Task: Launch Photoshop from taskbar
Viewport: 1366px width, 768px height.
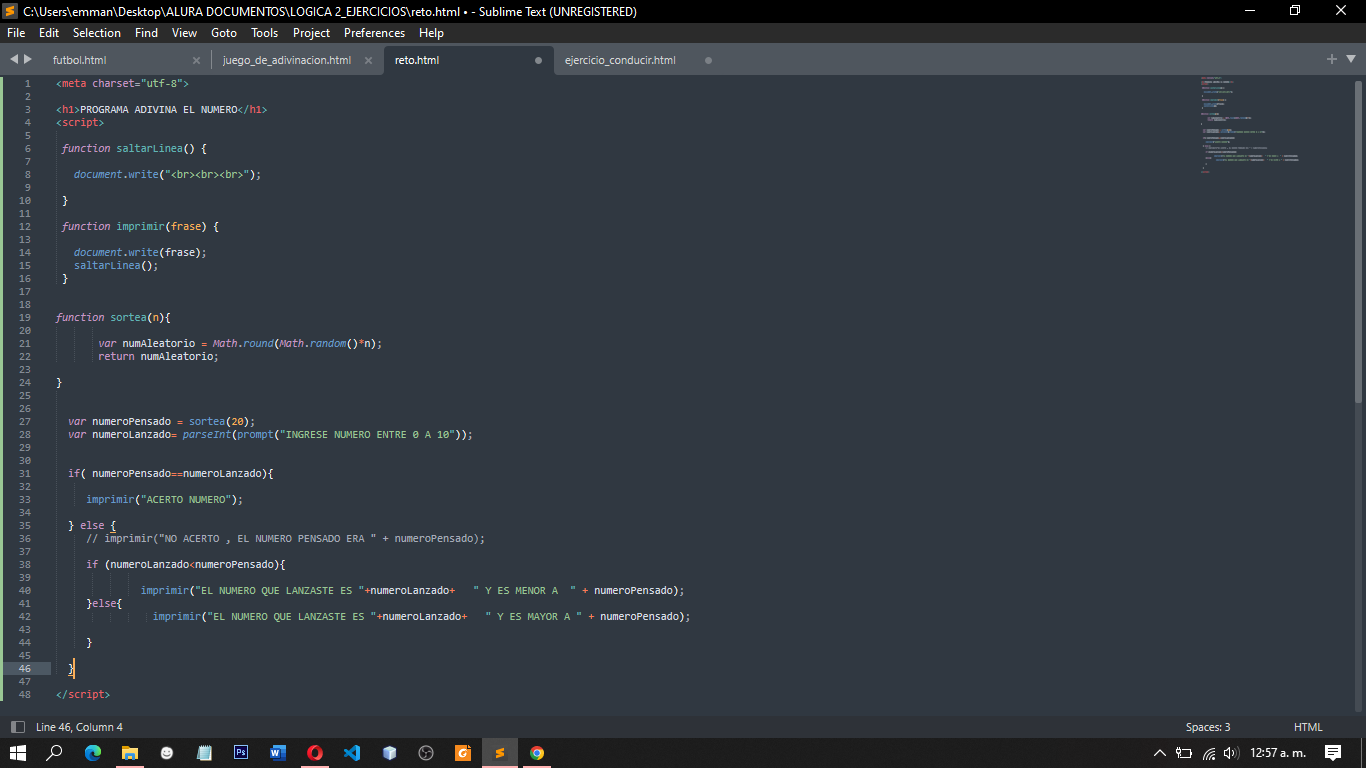Action: click(241, 753)
